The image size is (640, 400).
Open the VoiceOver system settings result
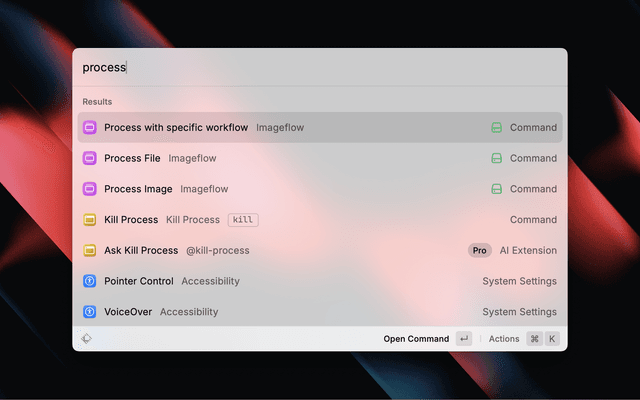[128, 312]
